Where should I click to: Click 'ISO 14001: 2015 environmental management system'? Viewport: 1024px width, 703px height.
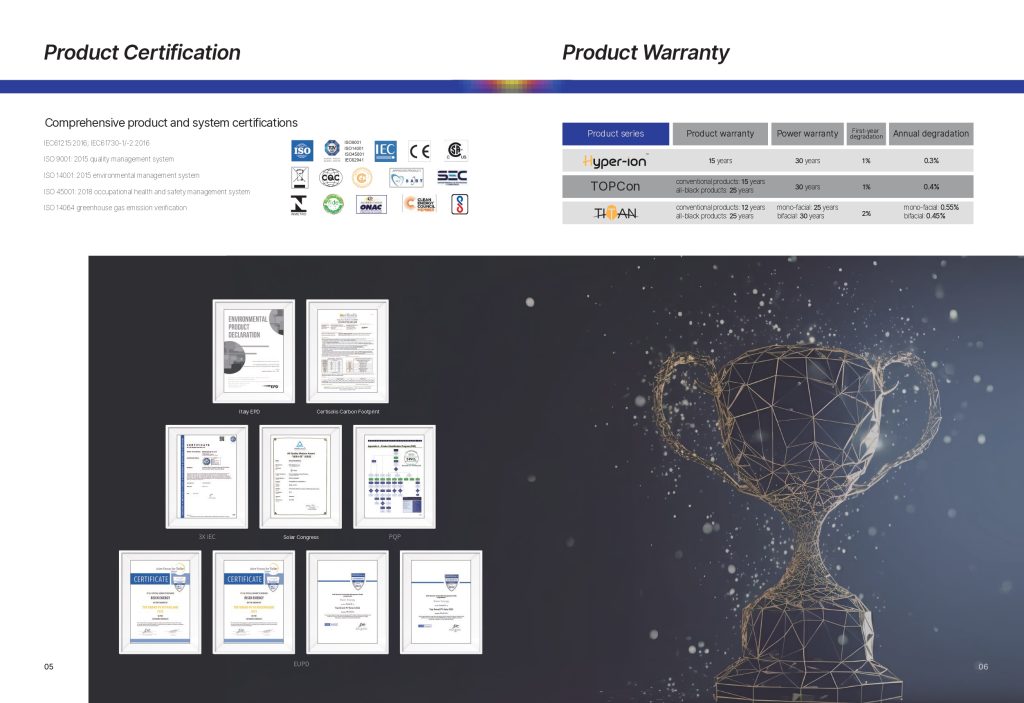(121, 176)
